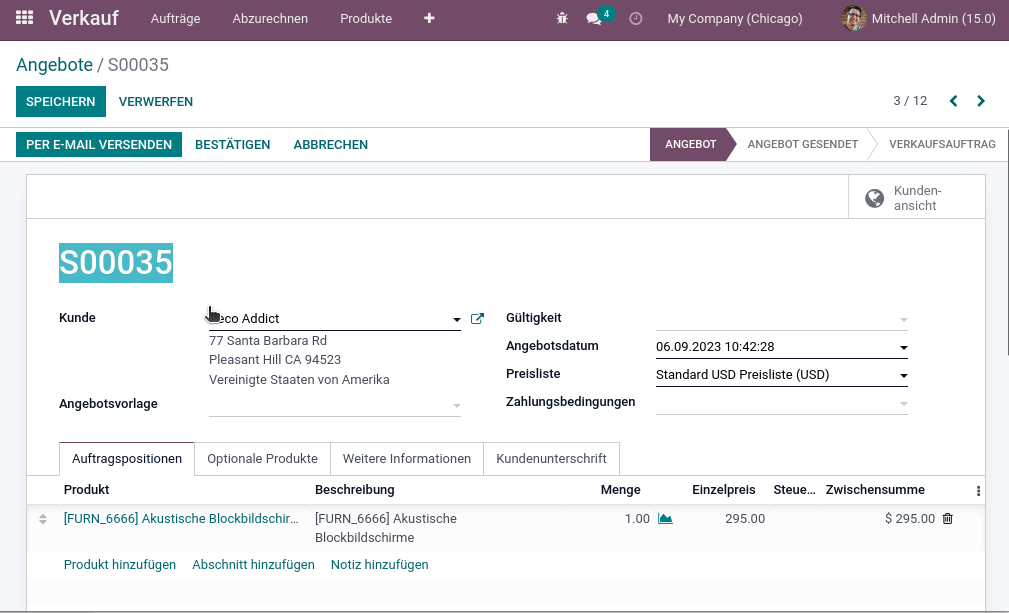The width and height of the screenshot is (1009, 613).
Task: Switch to Optionale Produkte tab
Action: pos(263,459)
